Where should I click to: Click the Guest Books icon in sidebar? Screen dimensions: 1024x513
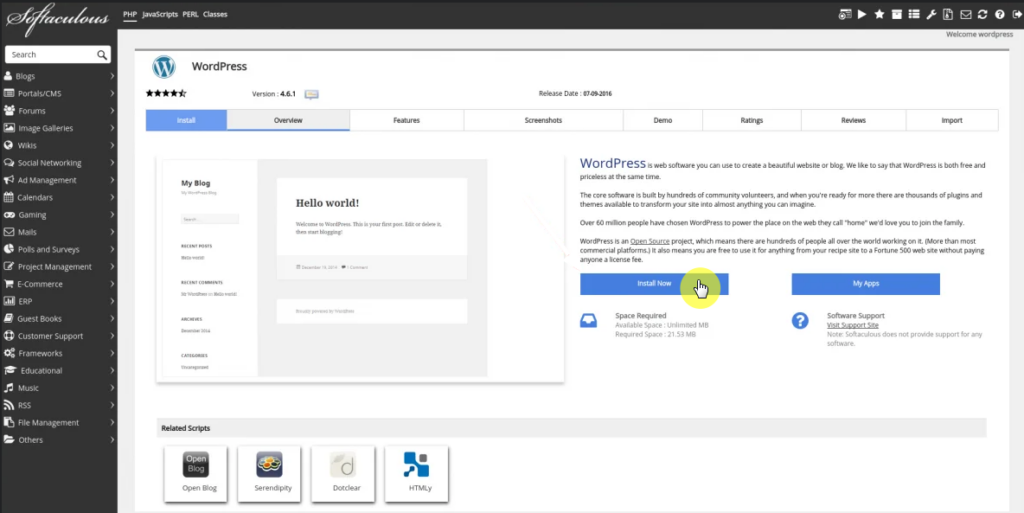pyautogui.click(x=8, y=318)
